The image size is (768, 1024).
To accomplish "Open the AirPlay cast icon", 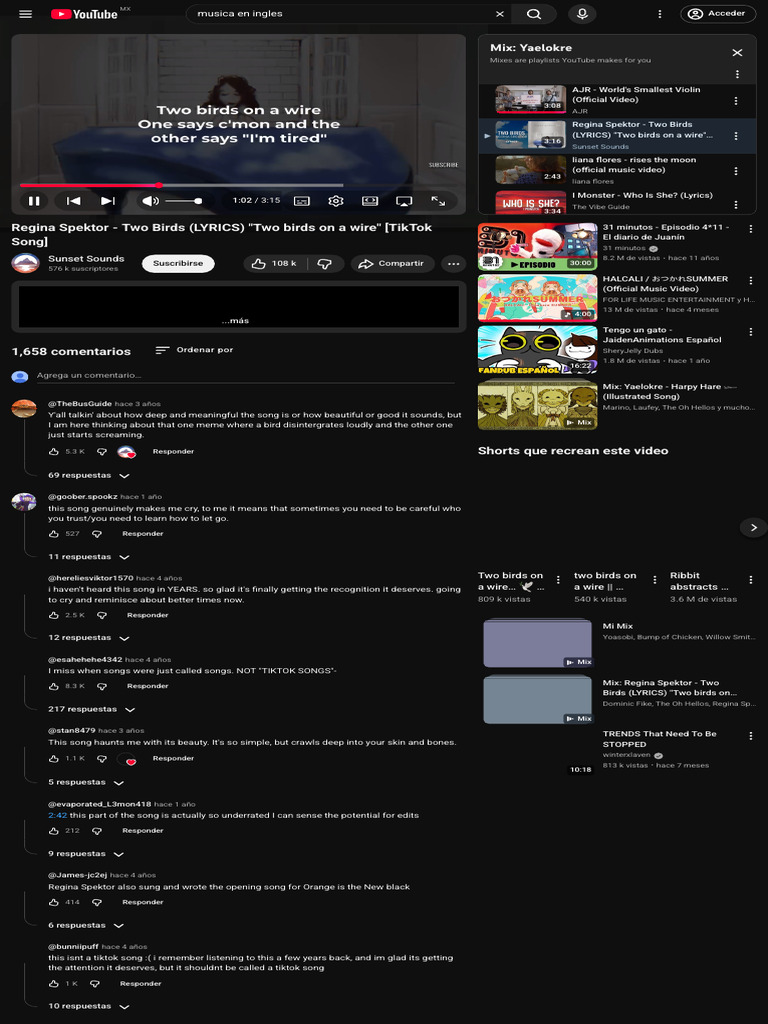I will [404, 201].
